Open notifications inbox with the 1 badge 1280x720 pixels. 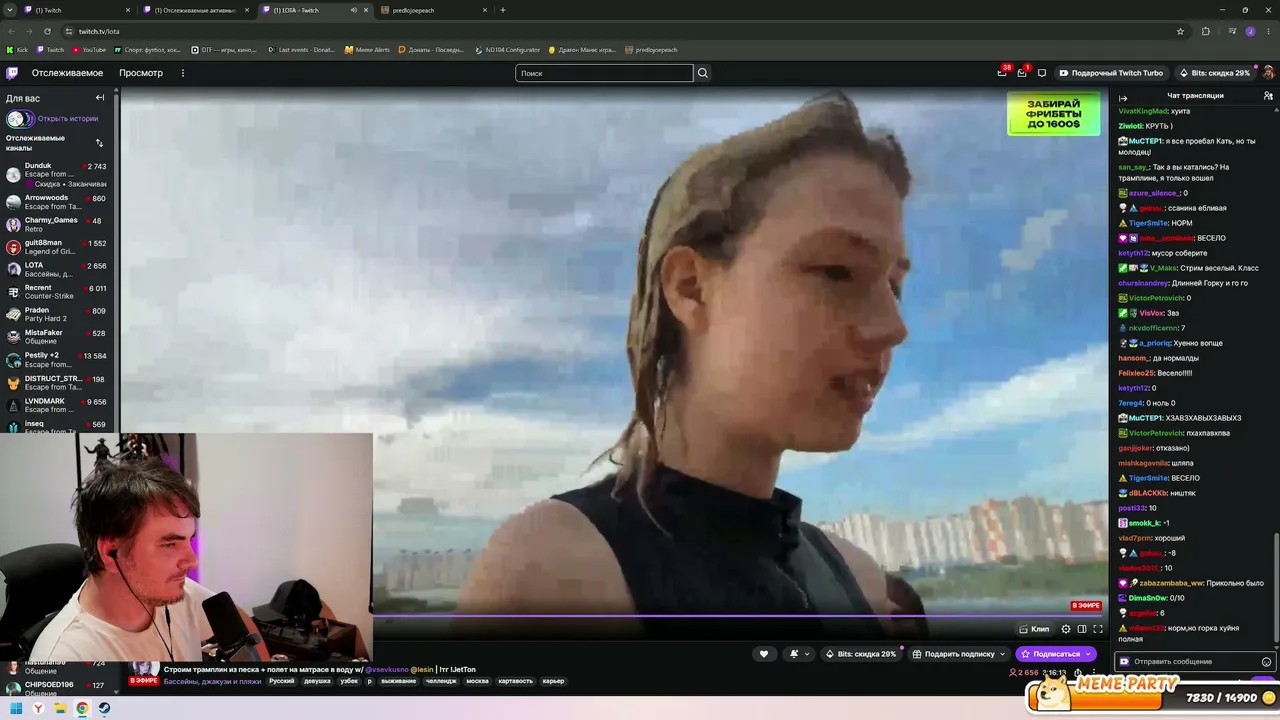point(1022,73)
